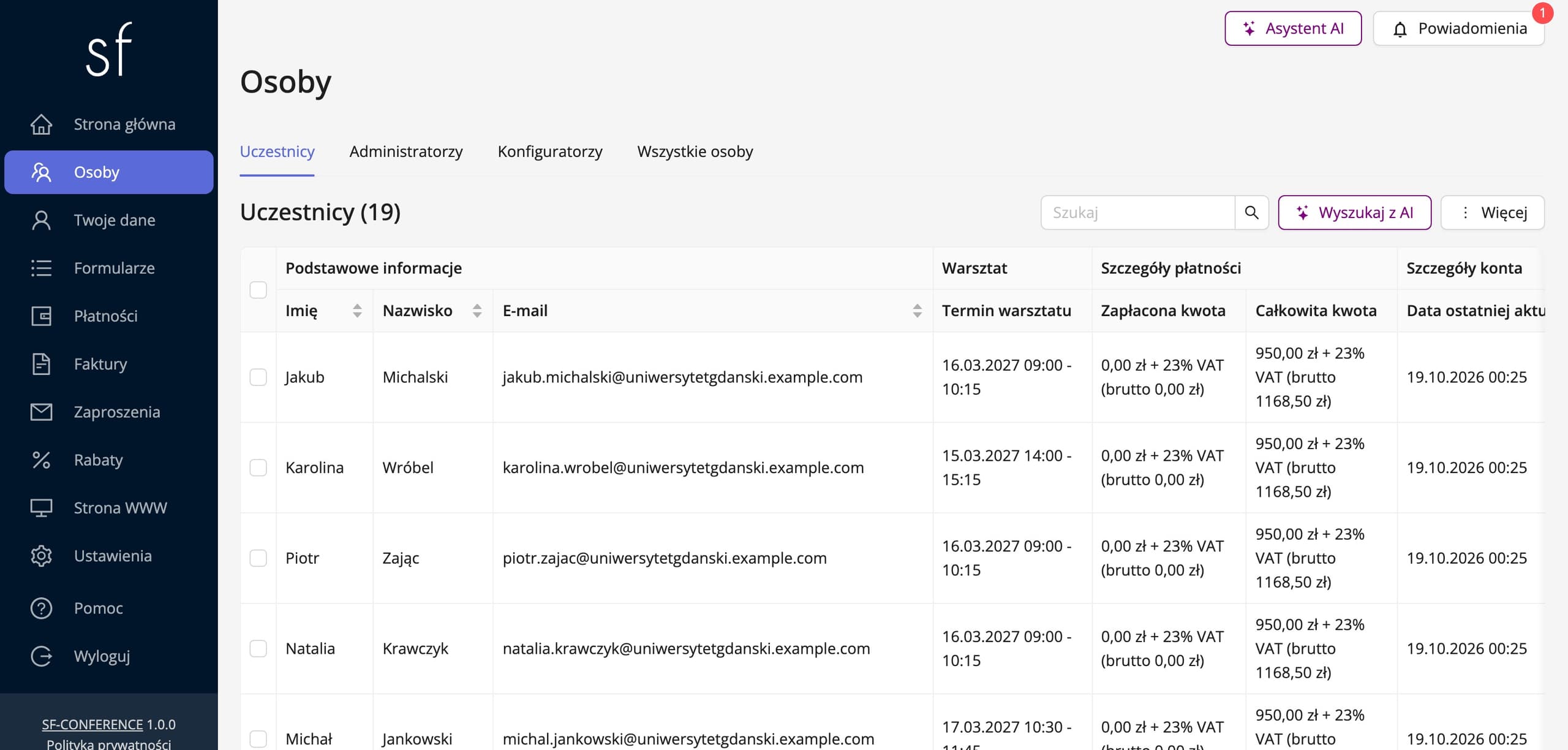The height and width of the screenshot is (750, 1568).
Task: Open Strona główna home icon
Action: point(41,124)
